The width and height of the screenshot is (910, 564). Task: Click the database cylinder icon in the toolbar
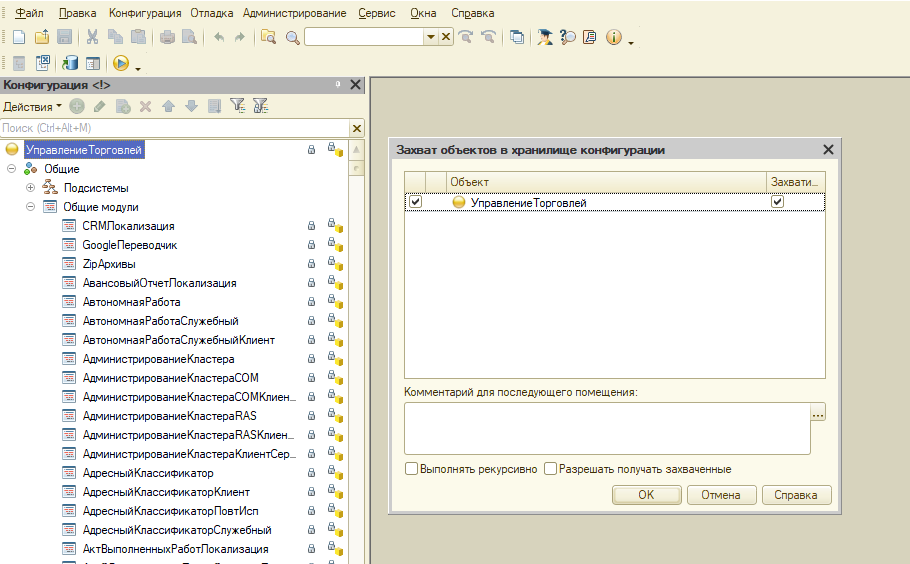(70, 63)
